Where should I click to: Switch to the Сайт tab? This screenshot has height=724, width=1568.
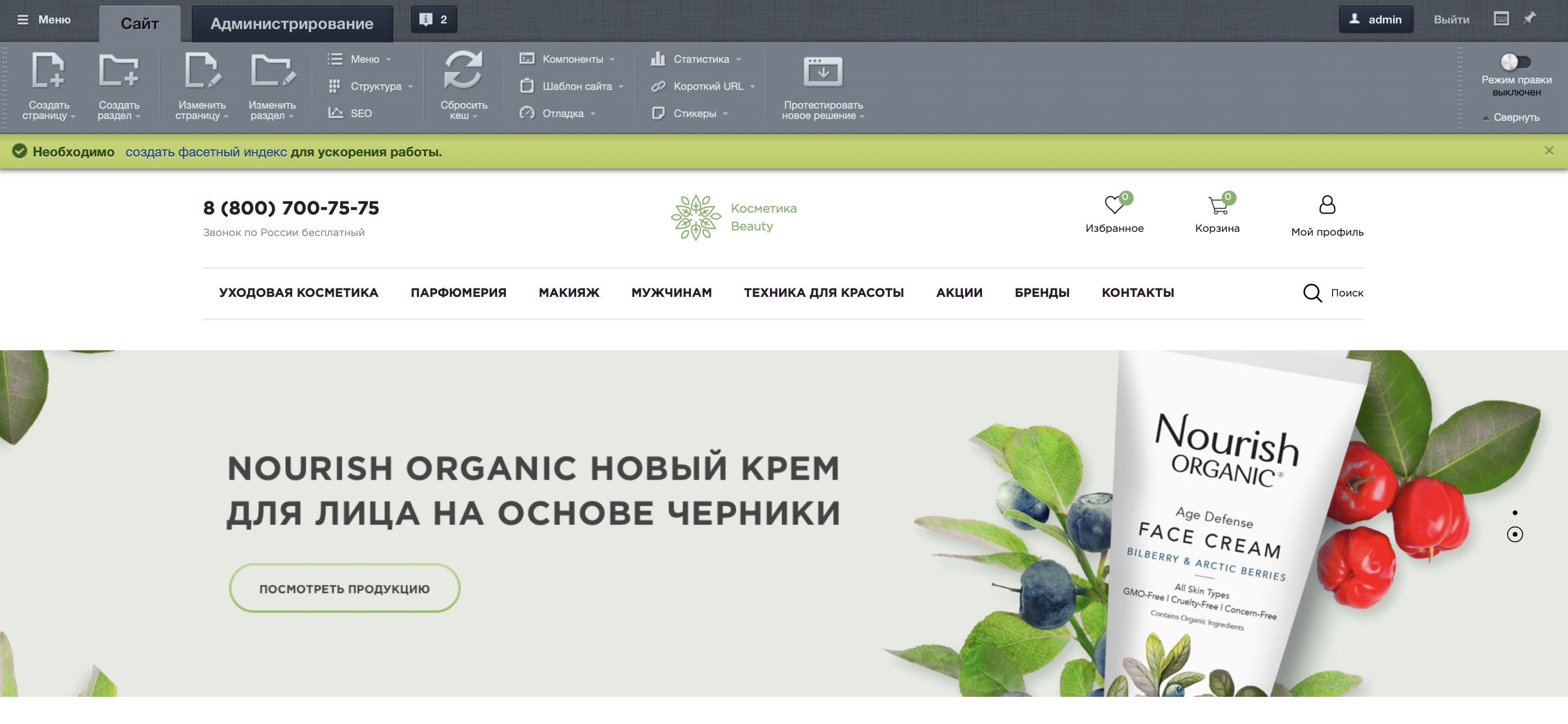pos(139,24)
